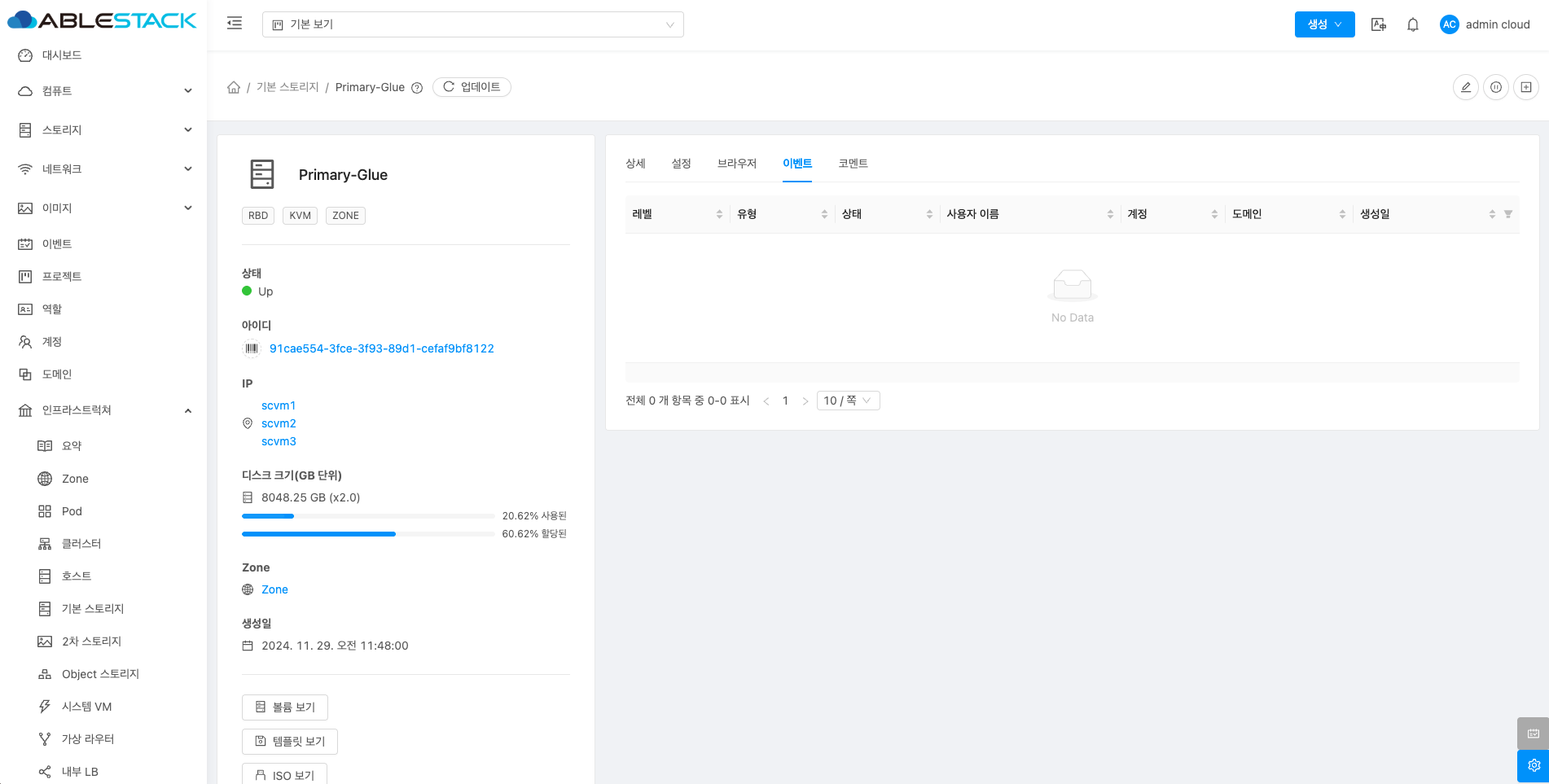Open the 10 / 쪽 page size dropdown
1549x784 pixels.
[x=847, y=401]
